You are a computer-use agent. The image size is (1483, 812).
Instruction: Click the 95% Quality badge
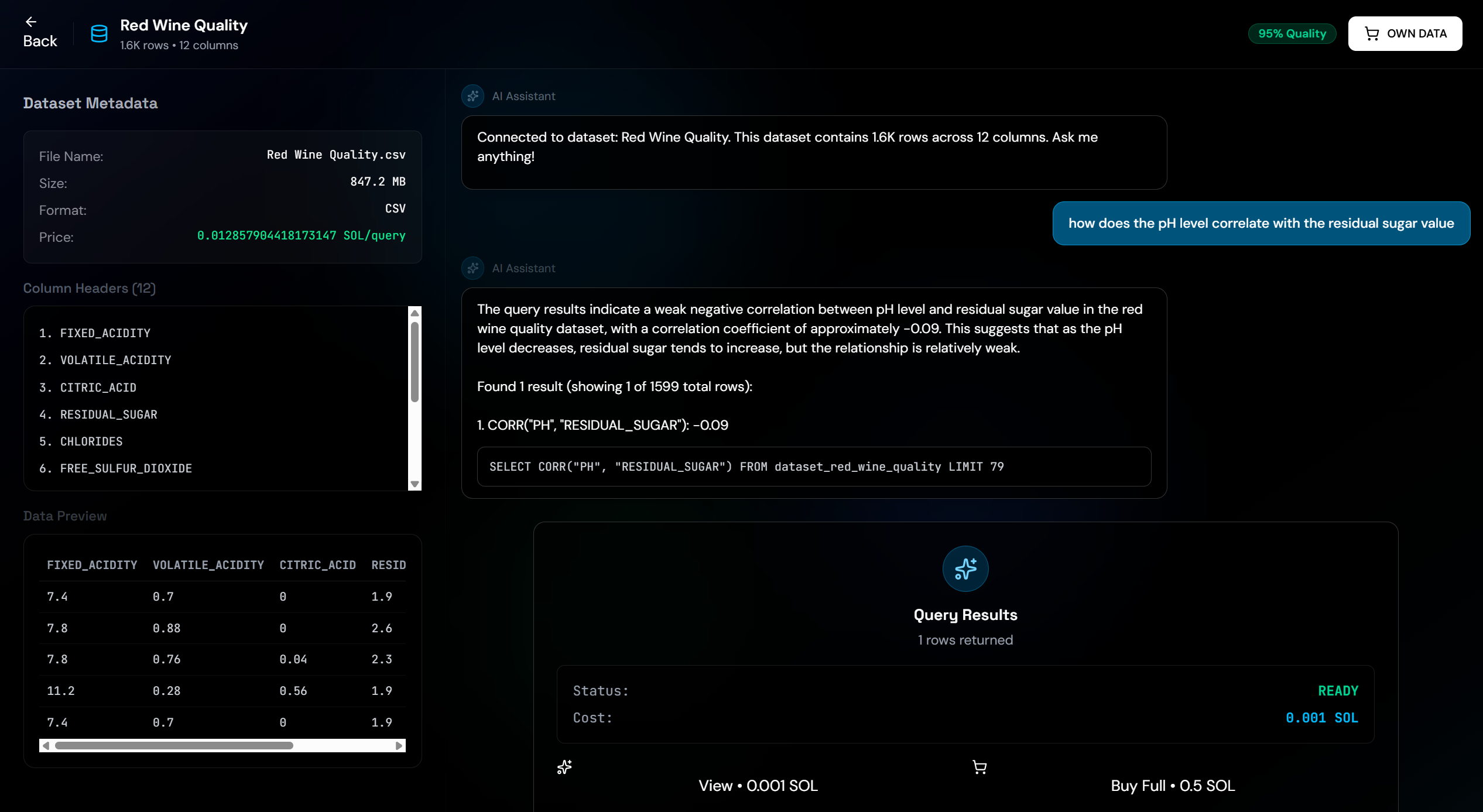tap(1292, 34)
